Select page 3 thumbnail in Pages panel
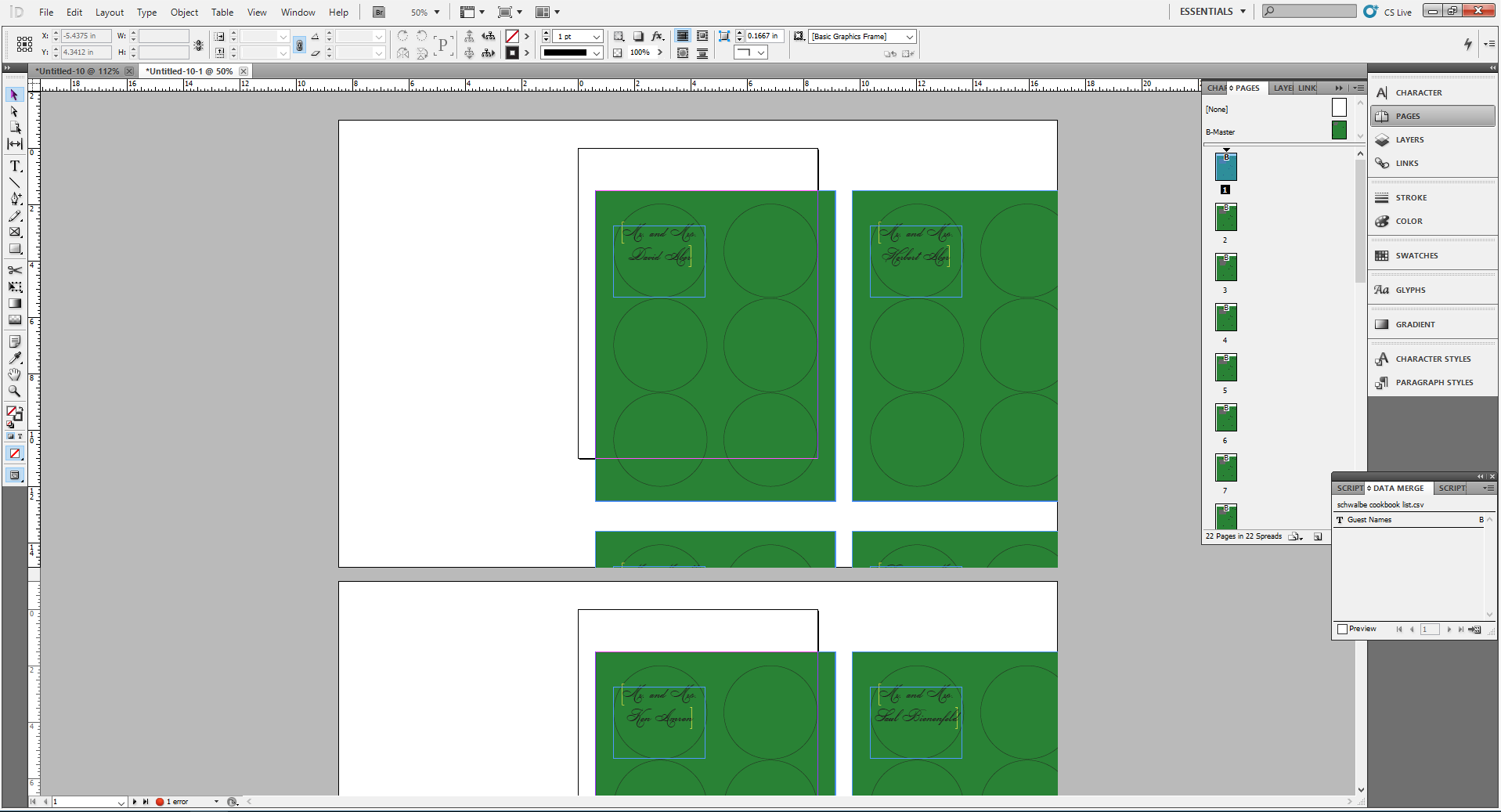Image resolution: width=1501 pixels, height=812 pixels. (1225, 267)
